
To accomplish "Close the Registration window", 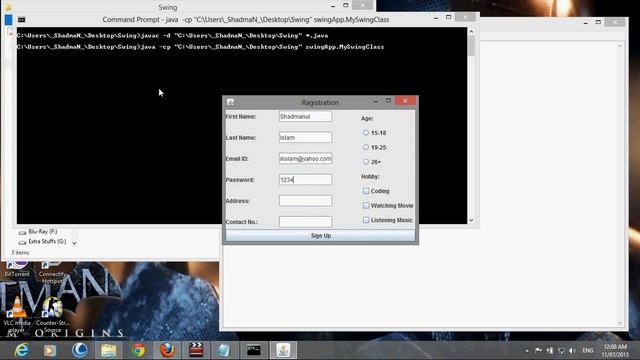I will 405,100.
